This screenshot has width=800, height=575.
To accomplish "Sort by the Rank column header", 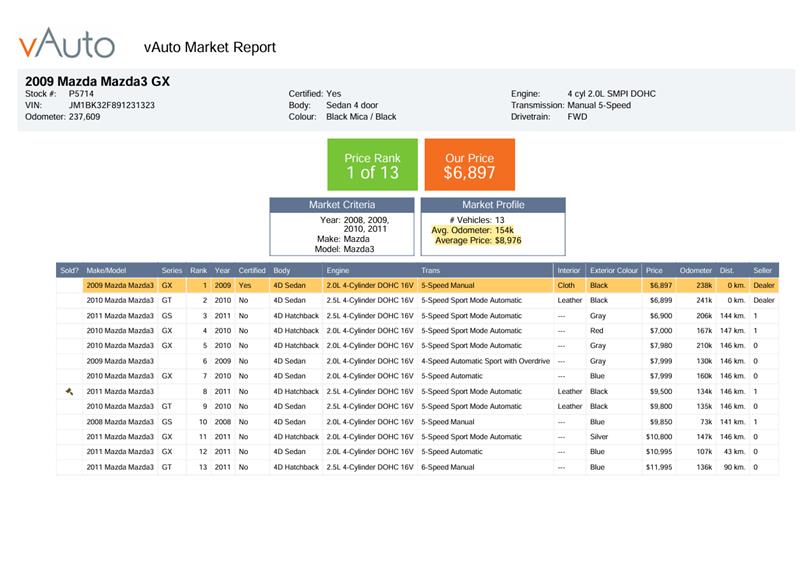I will (198, 270).
